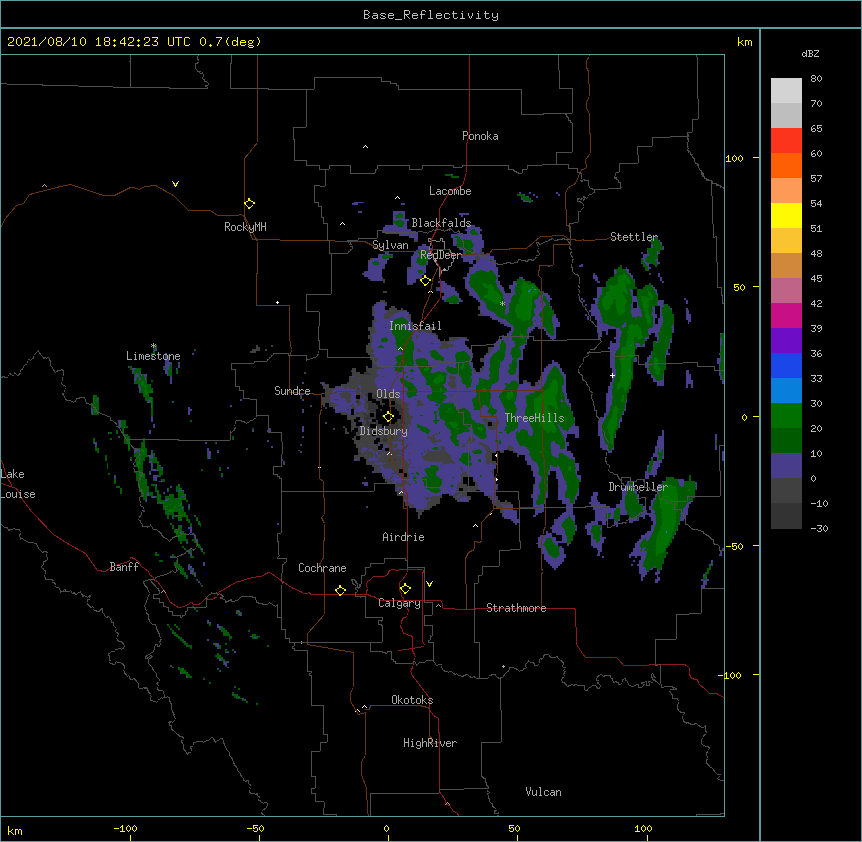The image size is (862, 842).
Task: Click the Base_Reflectivity title
Action: [431, 15]
